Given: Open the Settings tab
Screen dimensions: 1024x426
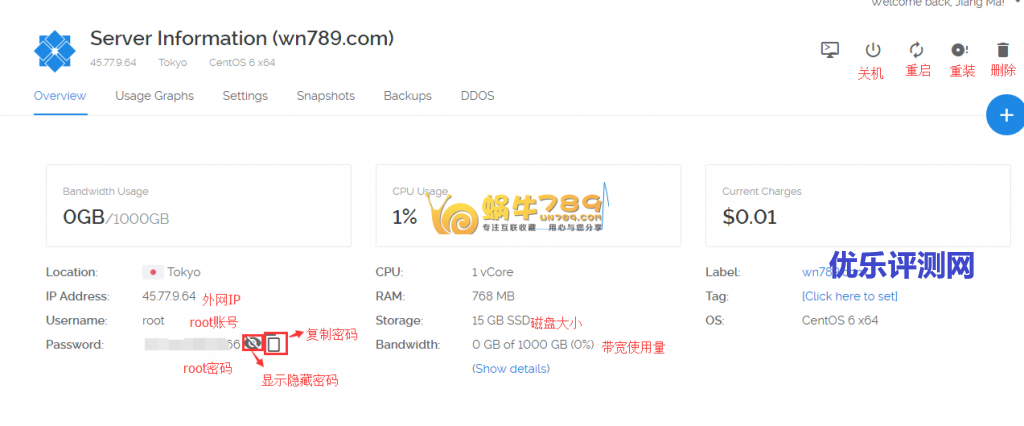Looking at the screenshot, I should [x=245, y=96].
